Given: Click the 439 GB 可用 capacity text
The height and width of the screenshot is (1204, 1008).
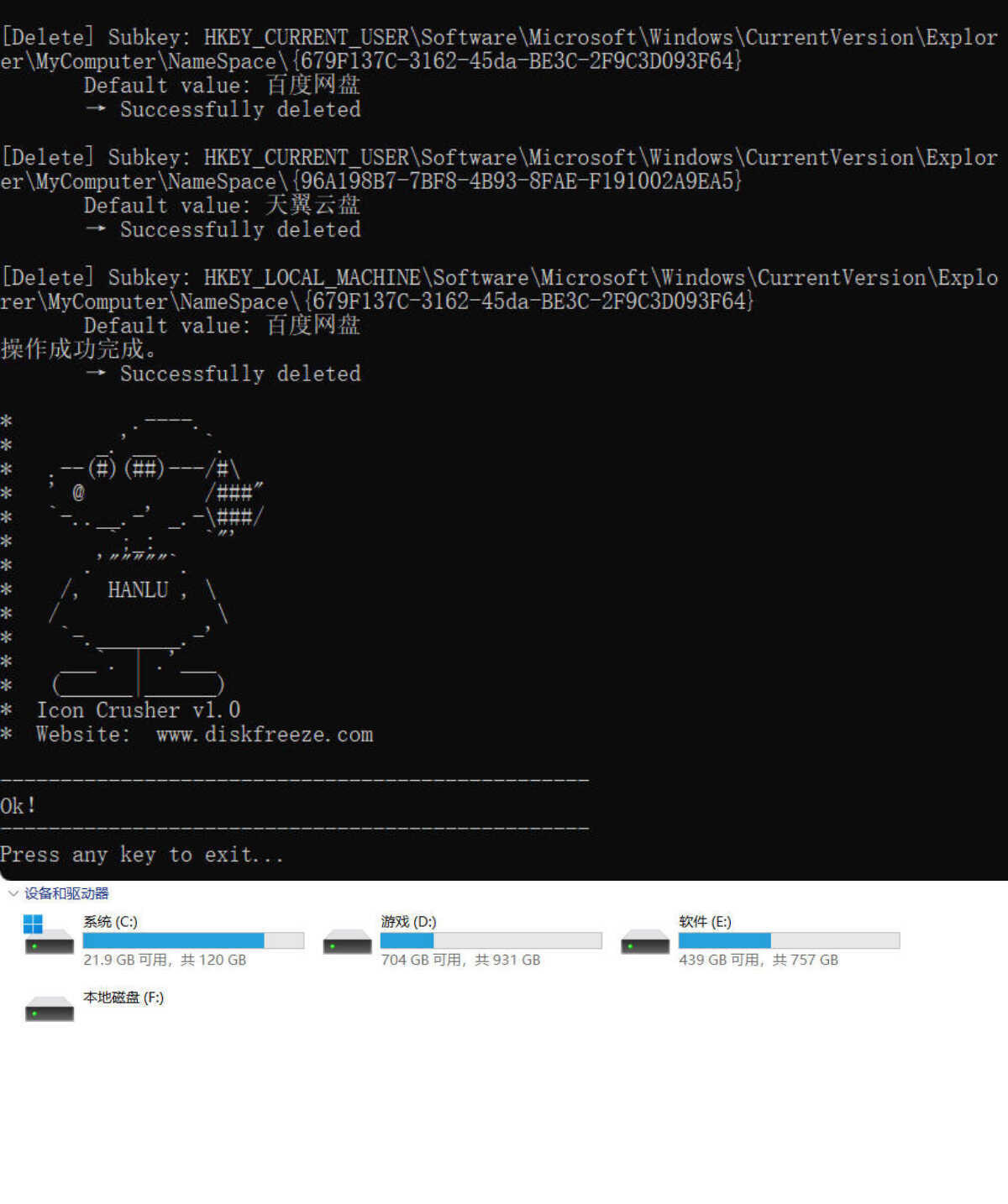Looking at the screenshot, I should coord(758,960).
